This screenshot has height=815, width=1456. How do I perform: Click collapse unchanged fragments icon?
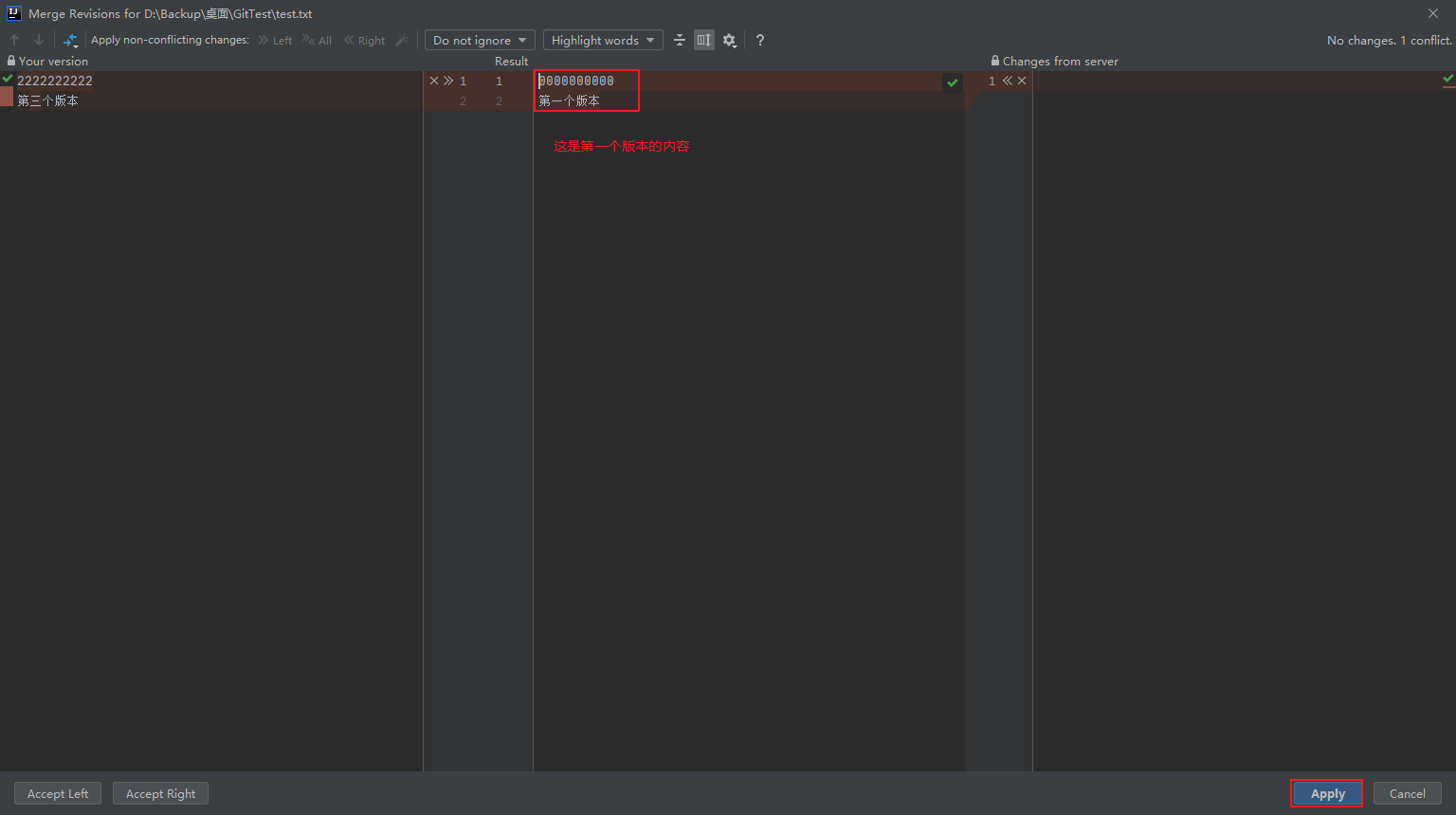point(680,40)
